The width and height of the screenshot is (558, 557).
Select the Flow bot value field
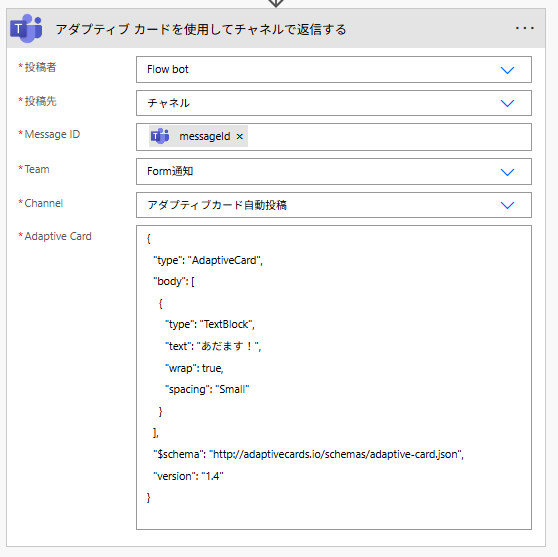(334, 69)
